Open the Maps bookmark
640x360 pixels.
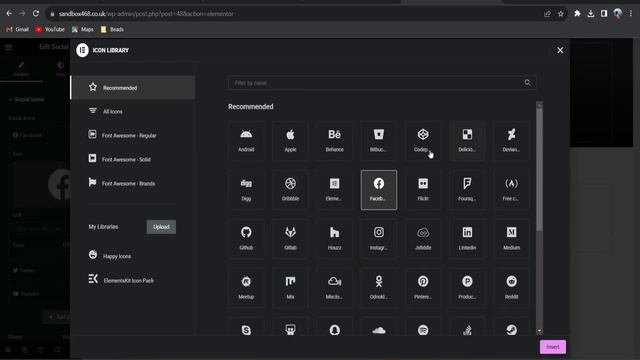pos(82,29)
